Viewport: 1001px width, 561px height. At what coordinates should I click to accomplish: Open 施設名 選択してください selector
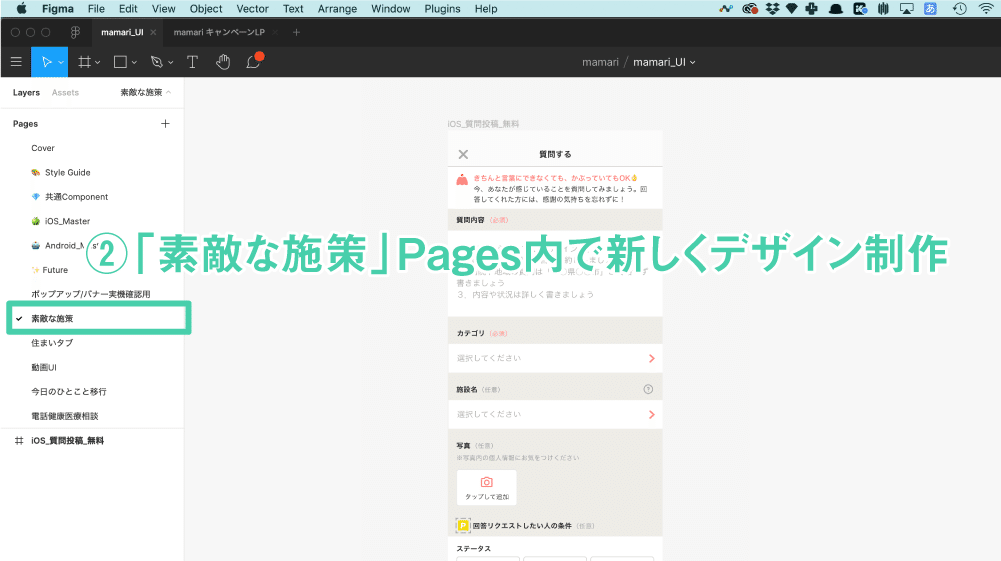point(555,415)
